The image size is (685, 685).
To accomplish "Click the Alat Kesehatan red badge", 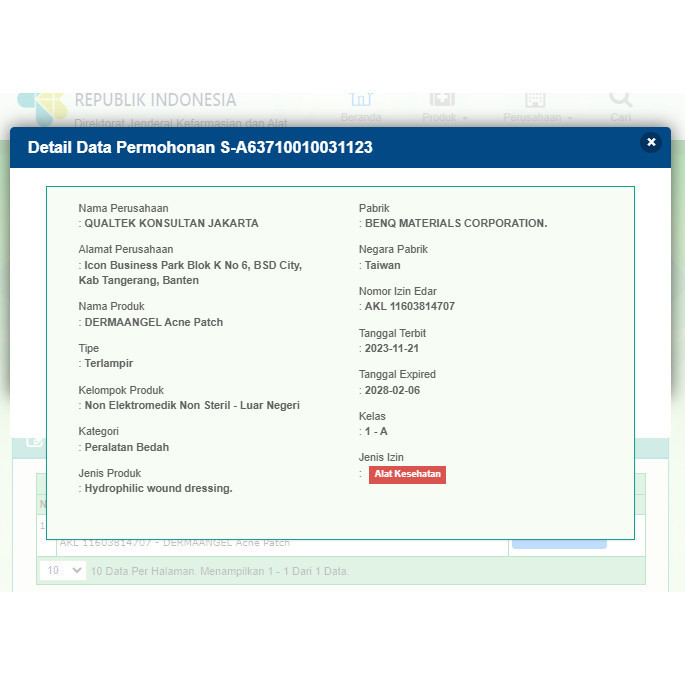I will [x=407, y=474].
